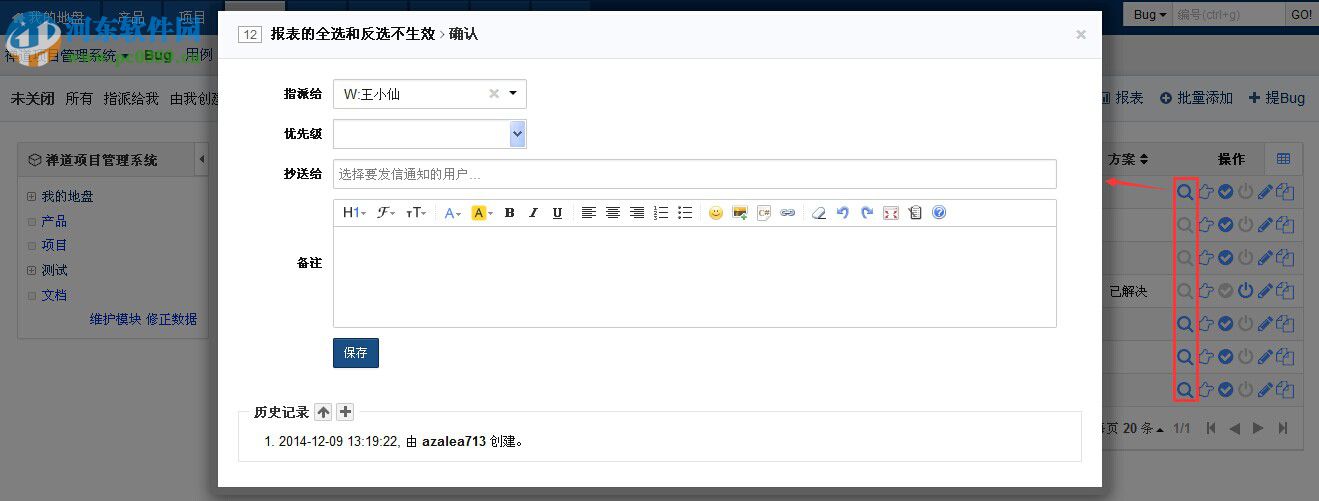Insert an image into the remark
This screenshot has height=501, width=1319.
point(740,213)
